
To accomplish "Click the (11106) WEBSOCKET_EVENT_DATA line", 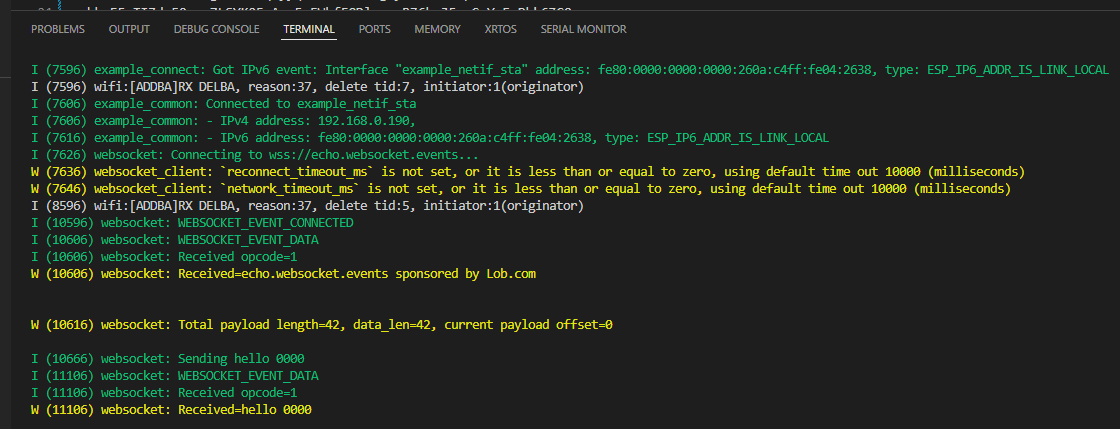I will tap(175, 376).
